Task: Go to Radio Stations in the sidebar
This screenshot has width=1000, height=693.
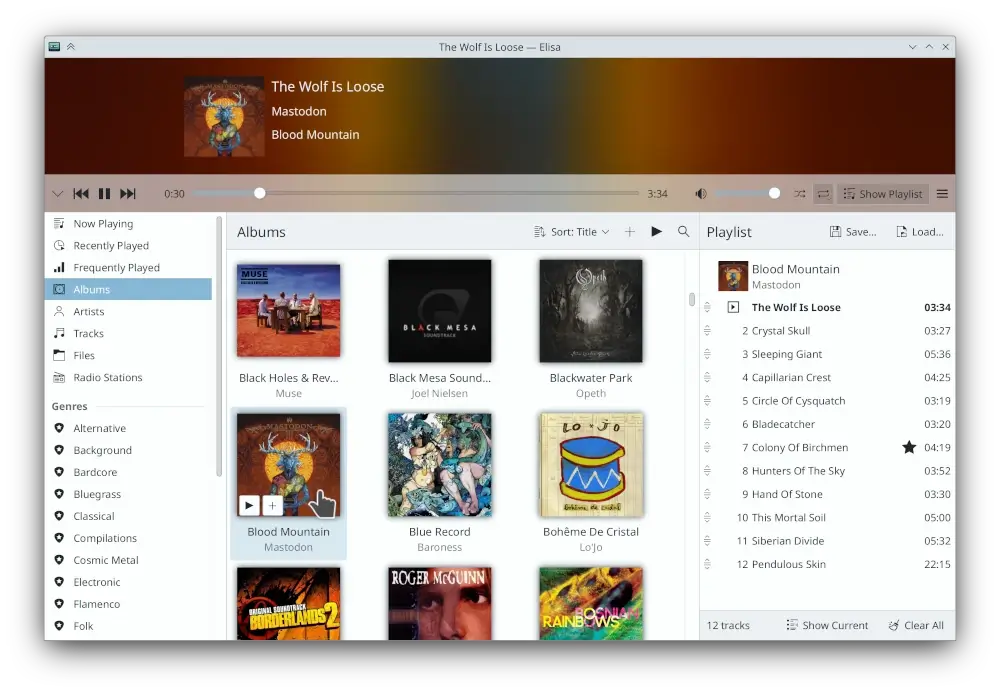Action: (x=108, y=378)
